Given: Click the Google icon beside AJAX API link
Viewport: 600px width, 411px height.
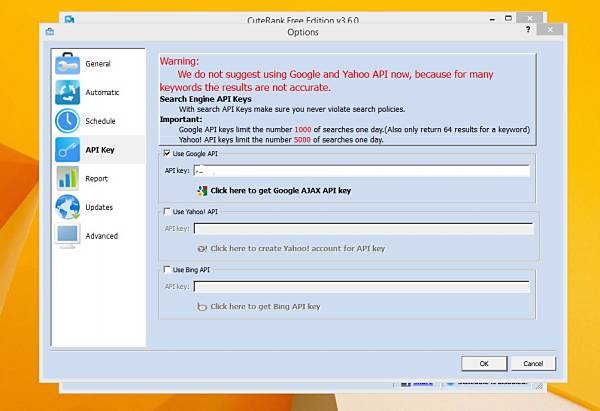Looking at the screenshot, I should click(202, 191).
